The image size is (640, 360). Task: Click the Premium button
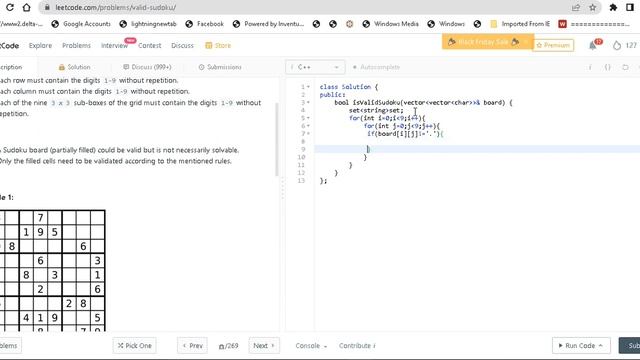[553, 45]
